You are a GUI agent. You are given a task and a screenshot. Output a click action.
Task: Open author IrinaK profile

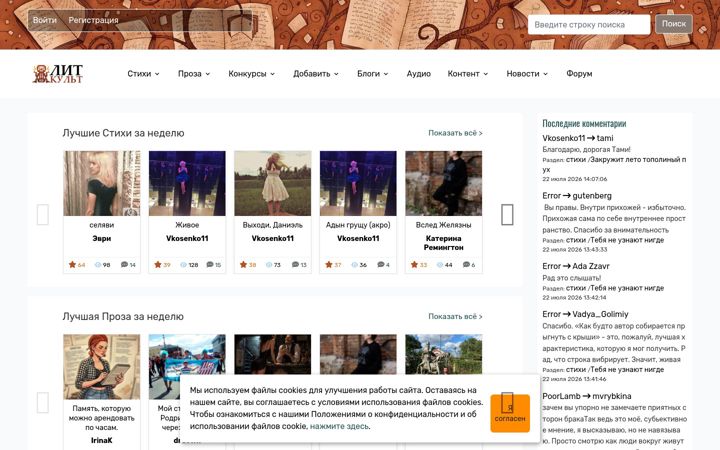coord(101,440)
